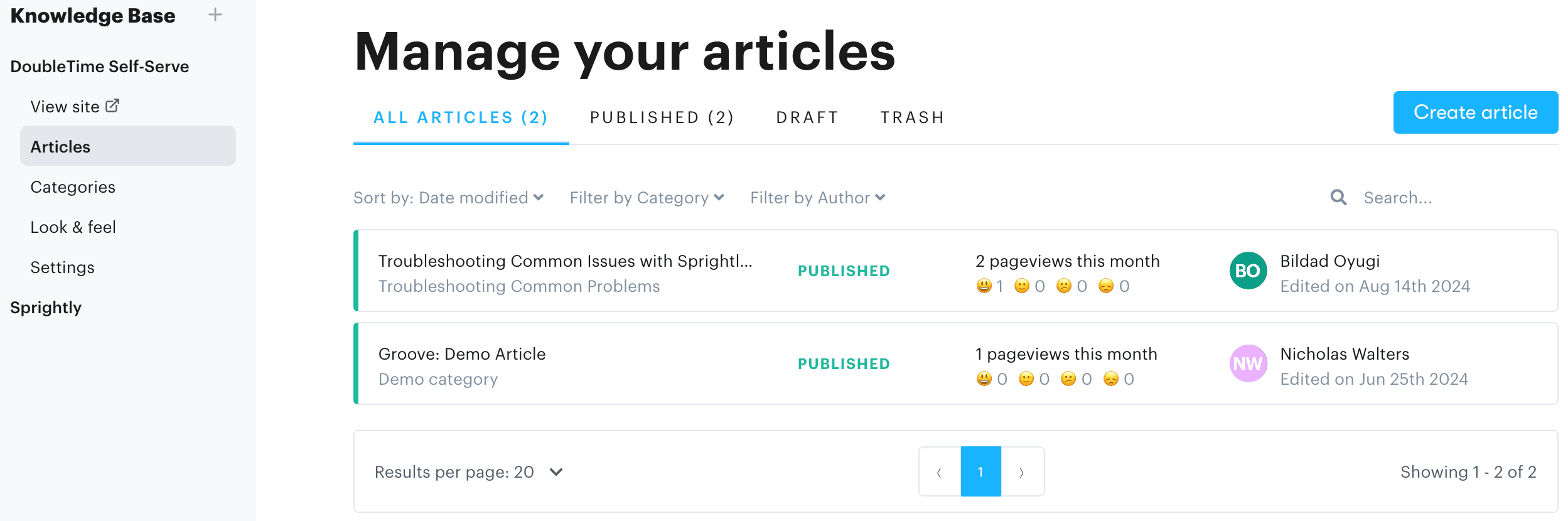Open the Sort by Date modified dropdown
This screenshot has width=1568, height=521.
click(x=448, y=197)
